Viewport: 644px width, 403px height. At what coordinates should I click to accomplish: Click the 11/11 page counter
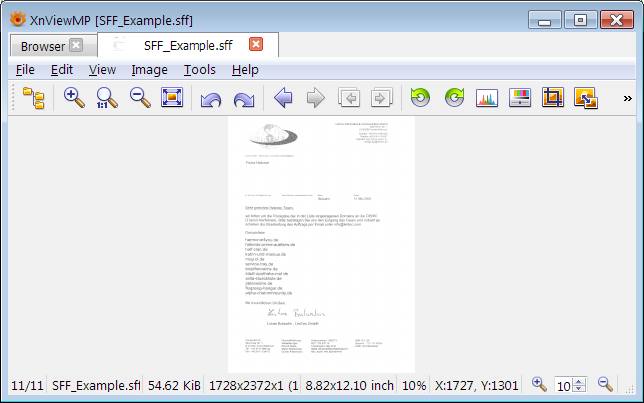pos(27,386)
